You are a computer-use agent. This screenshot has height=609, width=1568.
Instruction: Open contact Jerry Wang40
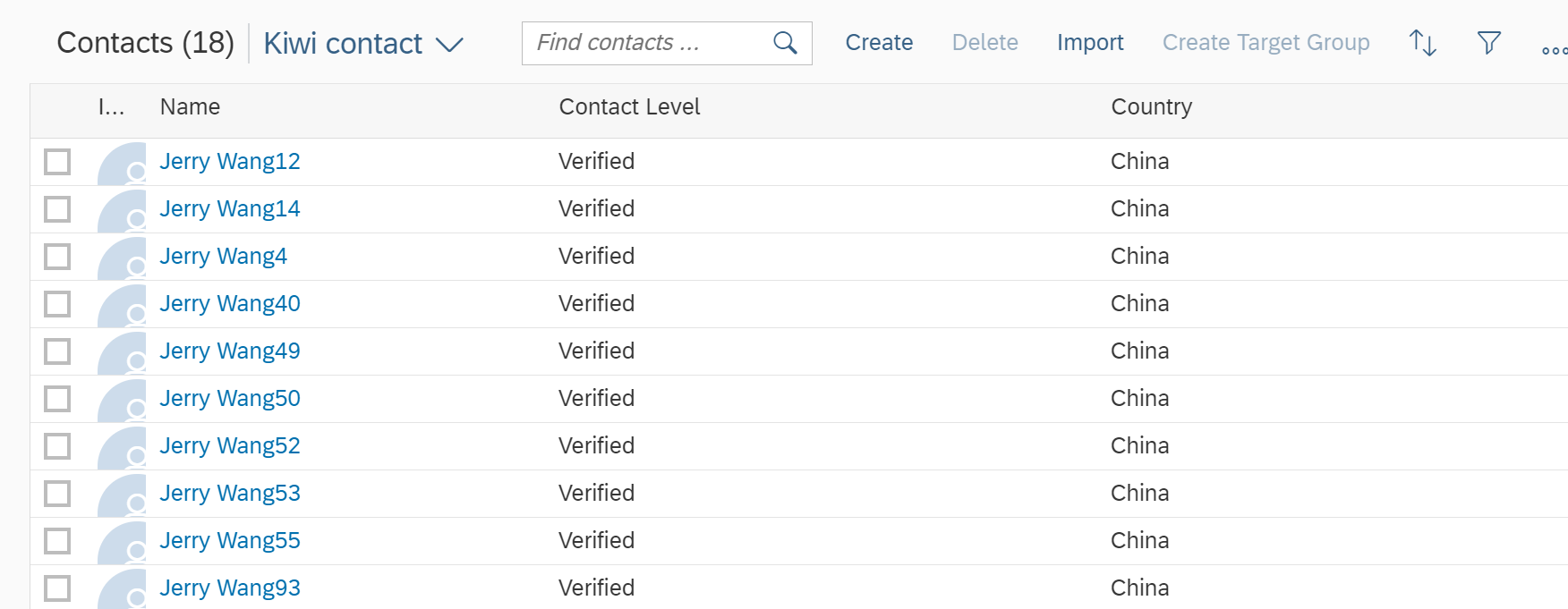coord(230,304)
